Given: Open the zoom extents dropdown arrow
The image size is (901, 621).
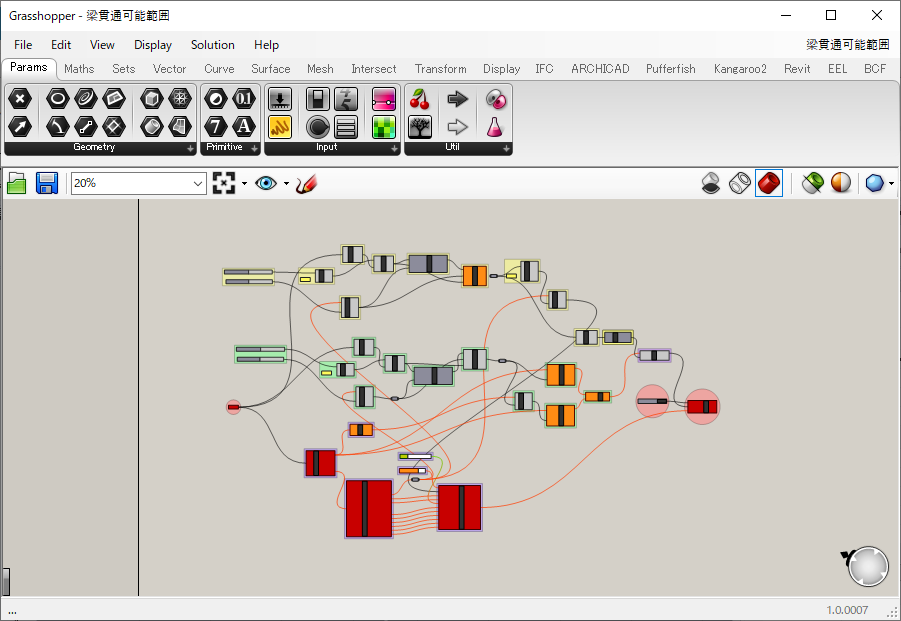Looking at the screenshot, I should [x=244, y=184].
